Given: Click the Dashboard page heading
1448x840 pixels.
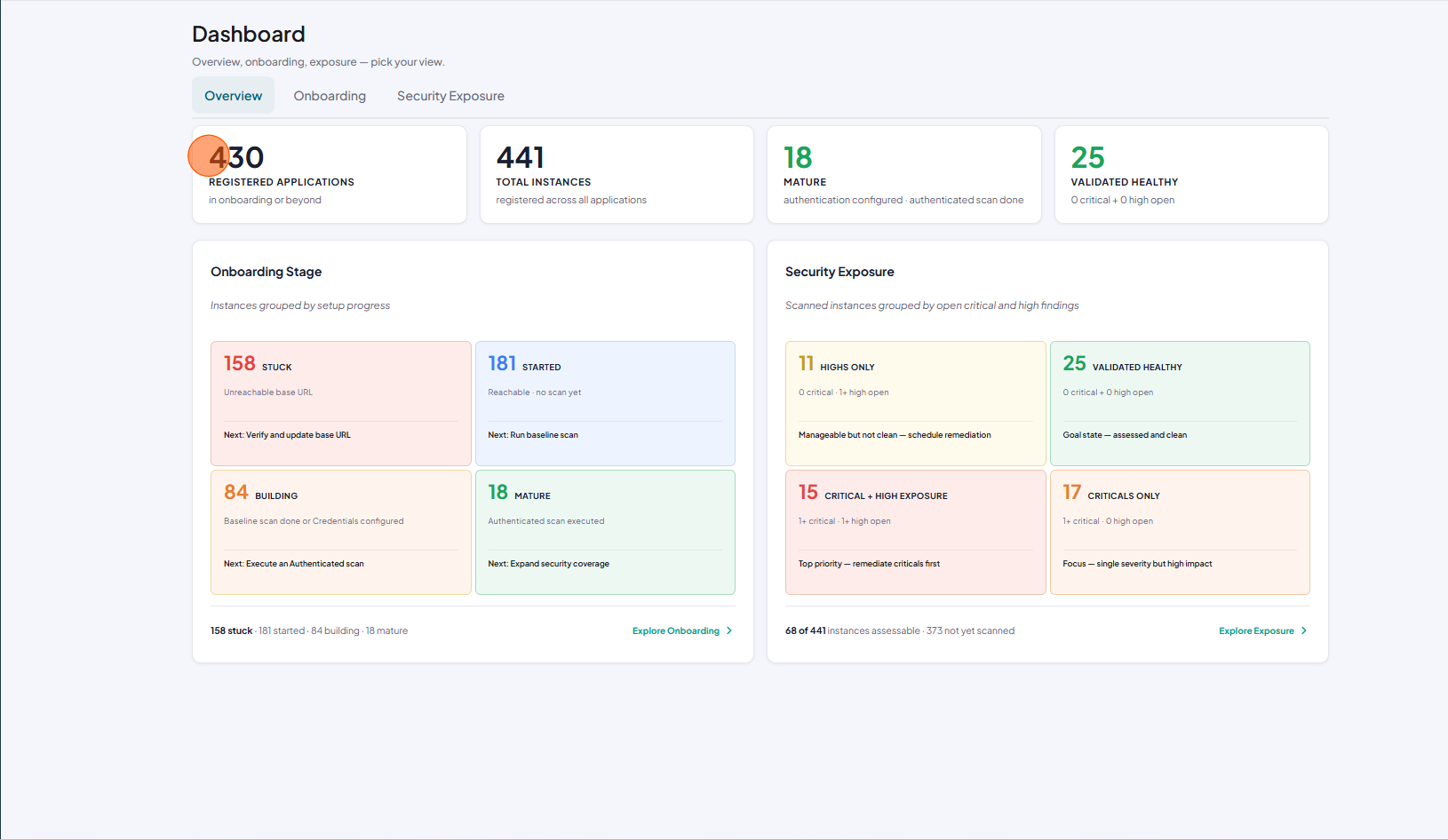Looking at the screenshot, I should [x=249, y=34].
